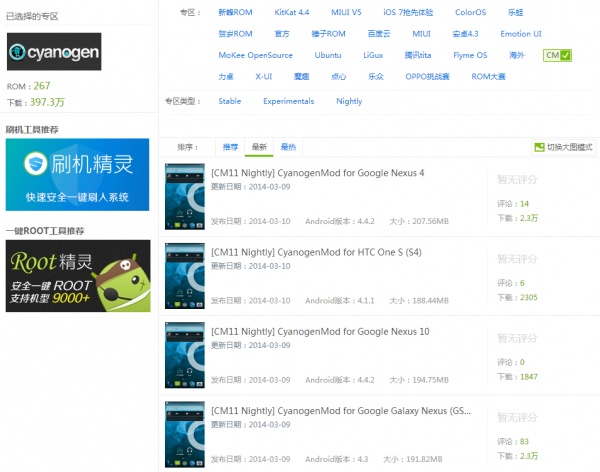This screenshot has width=600, height=472.
Task: Switch to the 最热 sort tab
Action: [x=288, y=147]
